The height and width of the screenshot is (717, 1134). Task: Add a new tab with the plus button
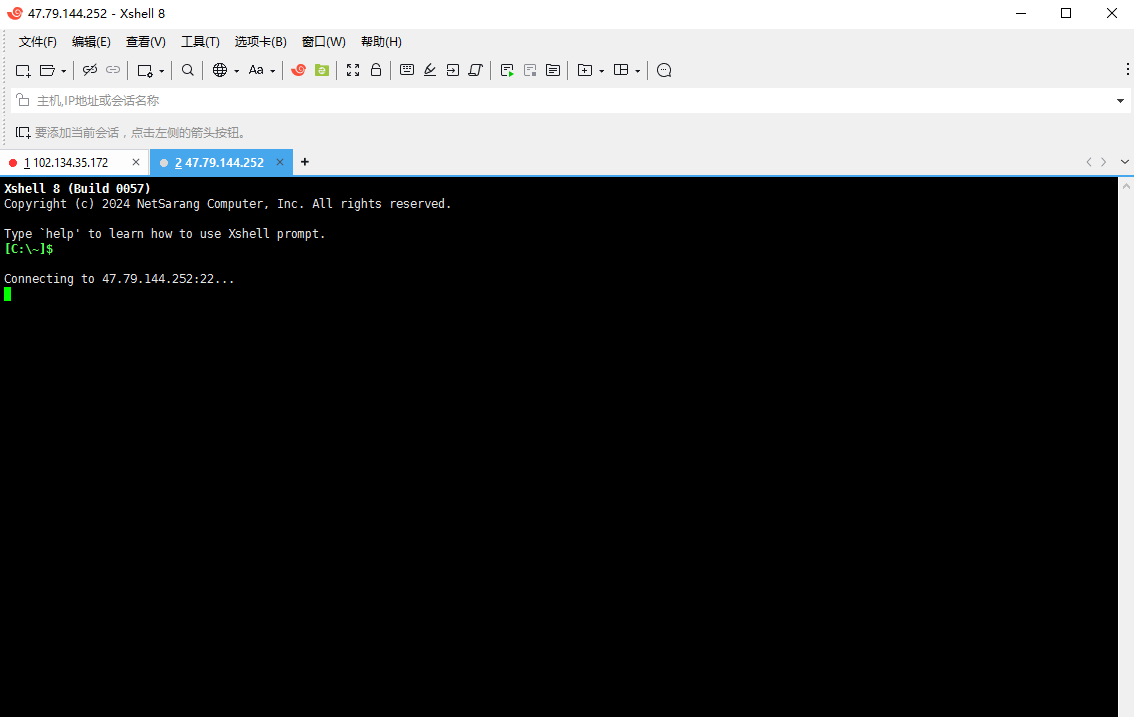click(x=305, y=161)
